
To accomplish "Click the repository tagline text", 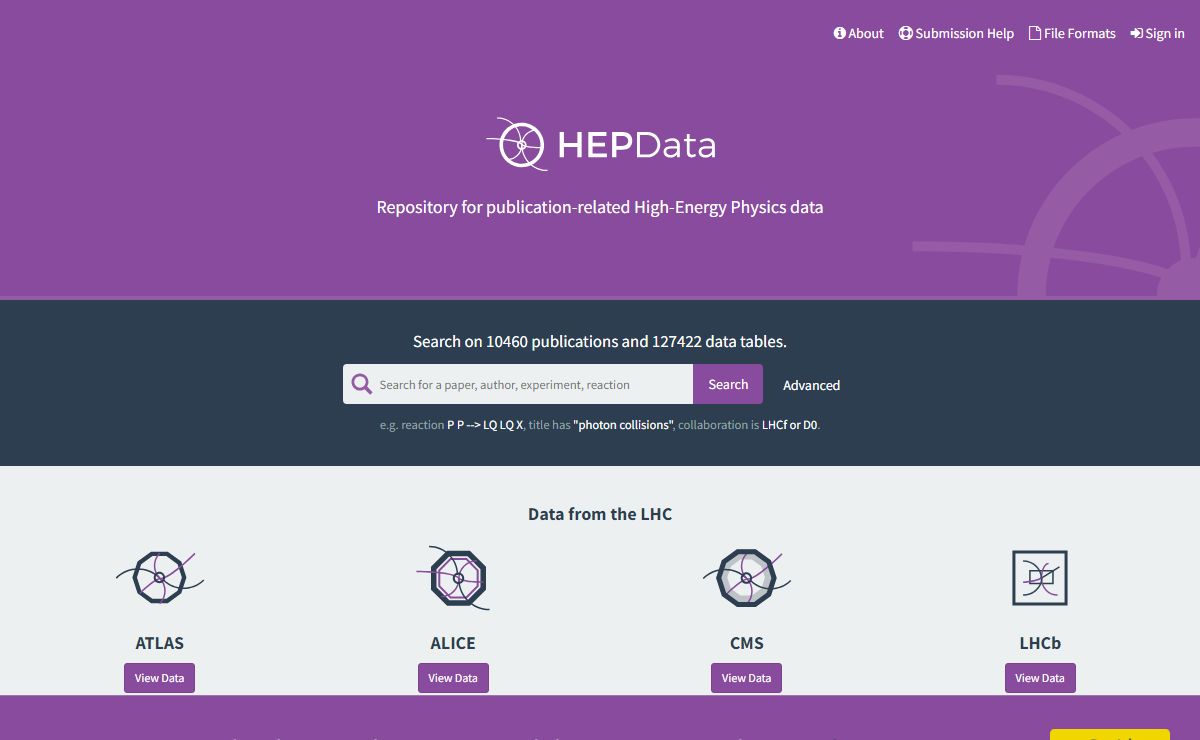I will pos(600,207).
